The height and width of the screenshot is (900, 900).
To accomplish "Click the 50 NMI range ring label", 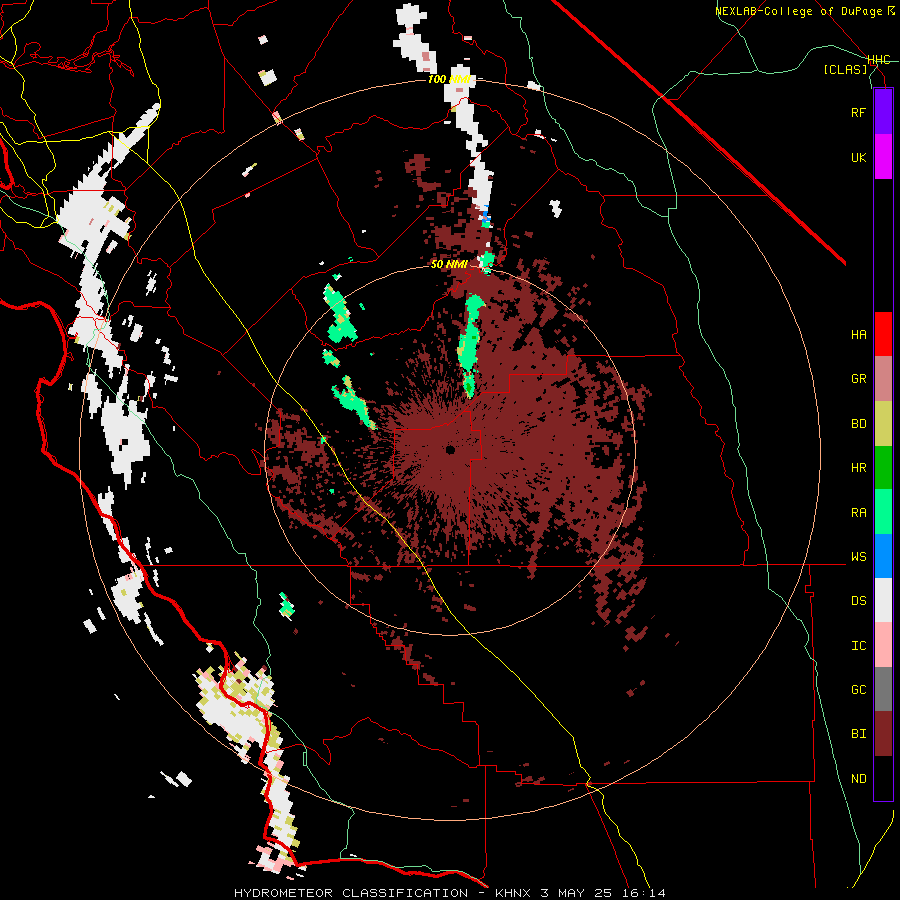I will coord(449,265).
